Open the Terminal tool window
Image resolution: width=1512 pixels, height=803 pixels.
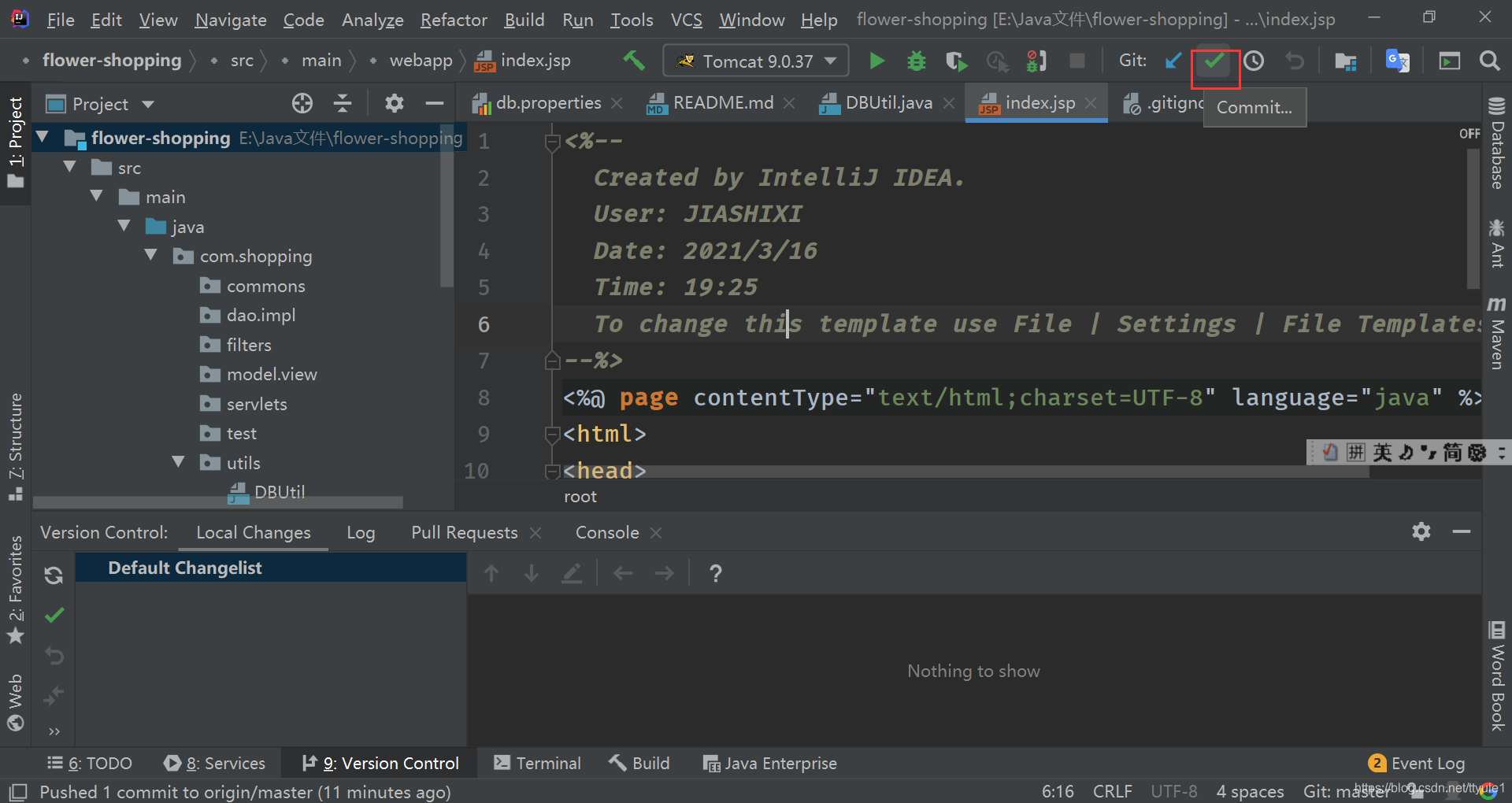537,763
